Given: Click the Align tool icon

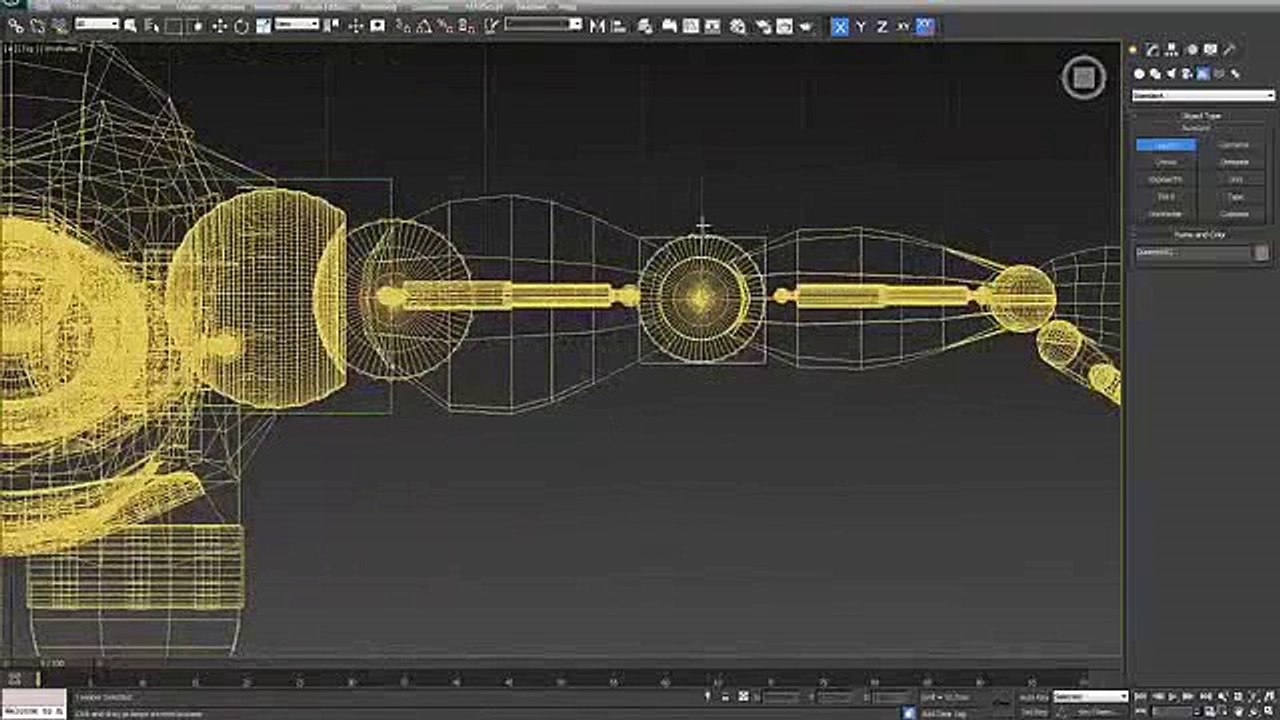Looking at the screenshot, I should pyautogui.click(x=619, y=27).
